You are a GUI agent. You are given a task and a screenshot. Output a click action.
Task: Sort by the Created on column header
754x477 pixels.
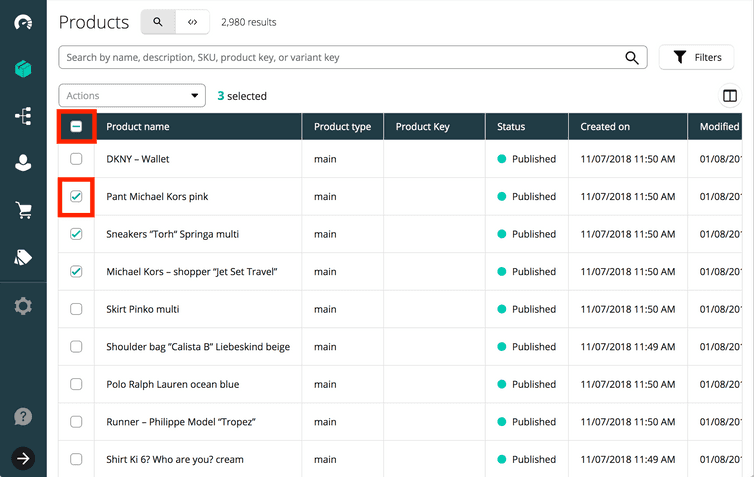click(605, 127)
